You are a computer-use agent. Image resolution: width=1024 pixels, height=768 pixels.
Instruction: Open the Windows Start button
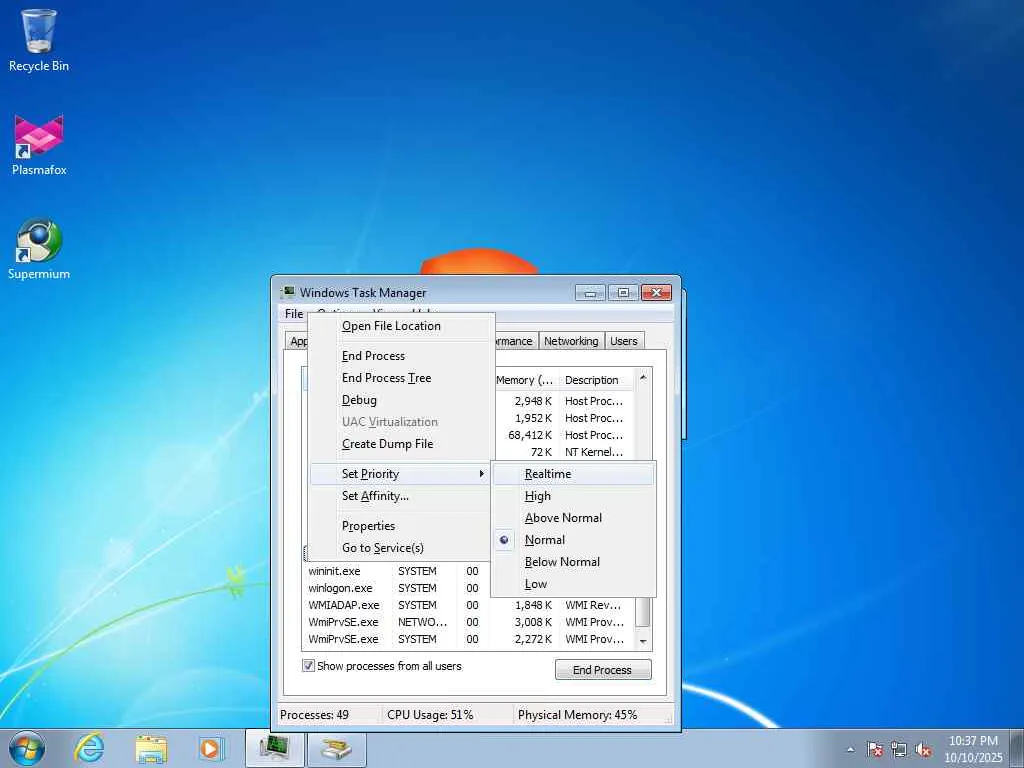pyautogui.click(x=27, y=748)
